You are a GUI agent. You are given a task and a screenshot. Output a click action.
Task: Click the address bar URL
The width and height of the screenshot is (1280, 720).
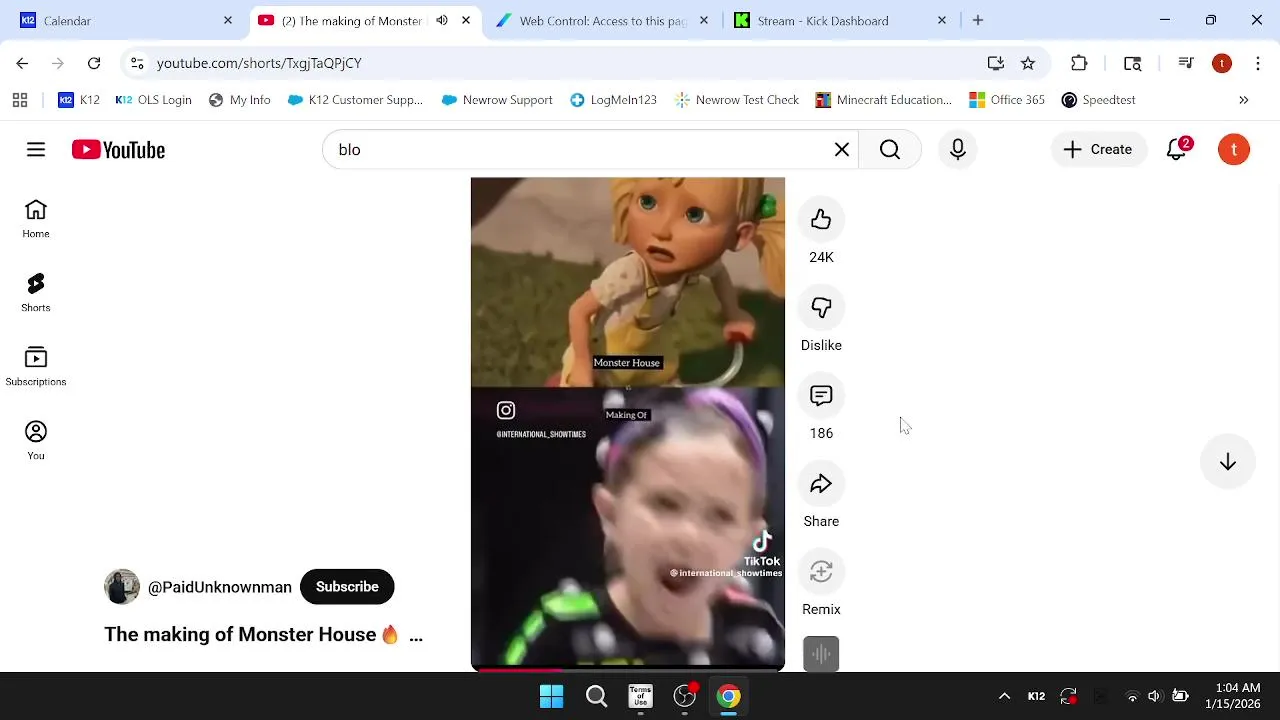coord(259,63)
